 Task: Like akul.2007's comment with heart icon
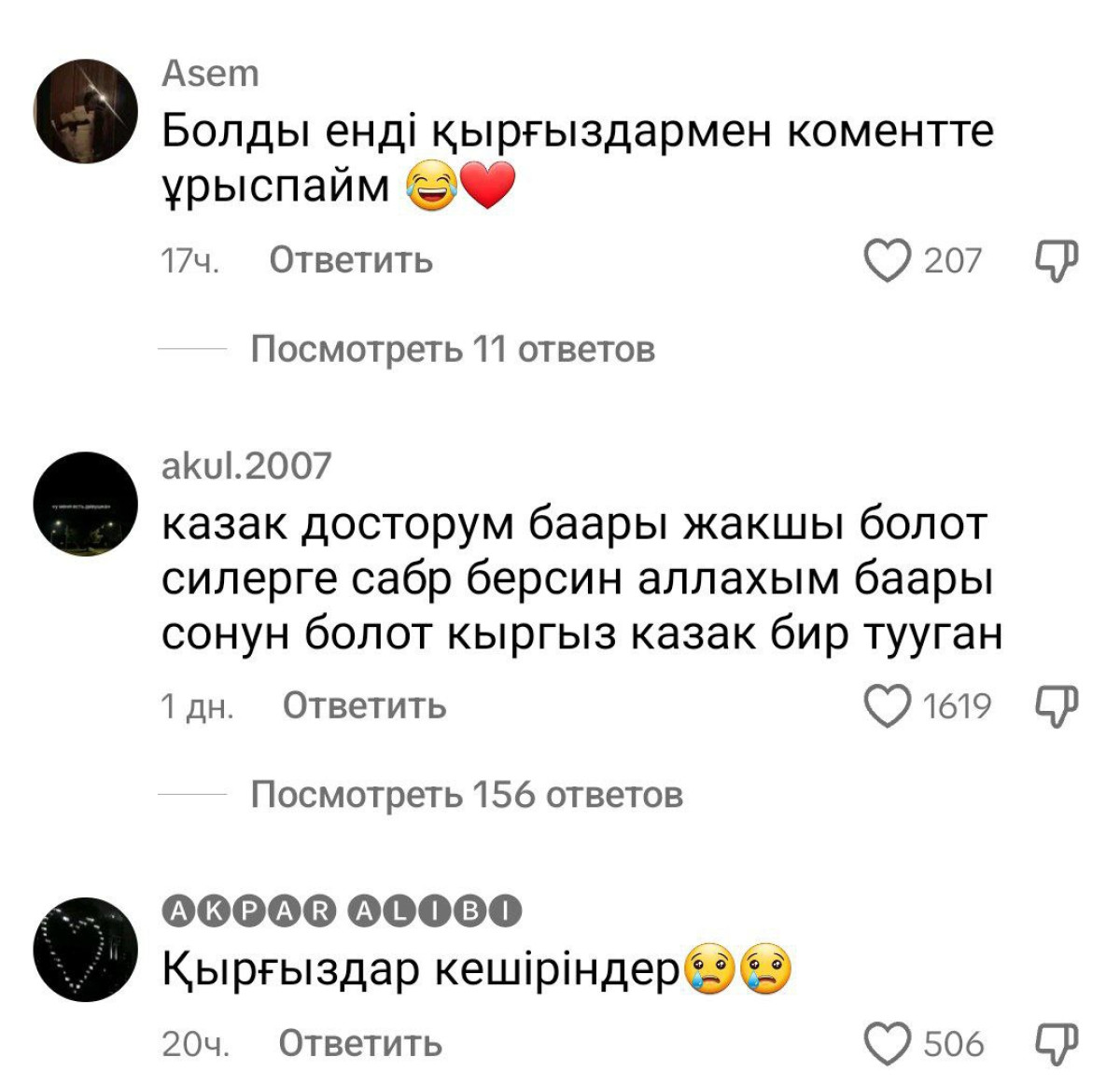(887, 706)
